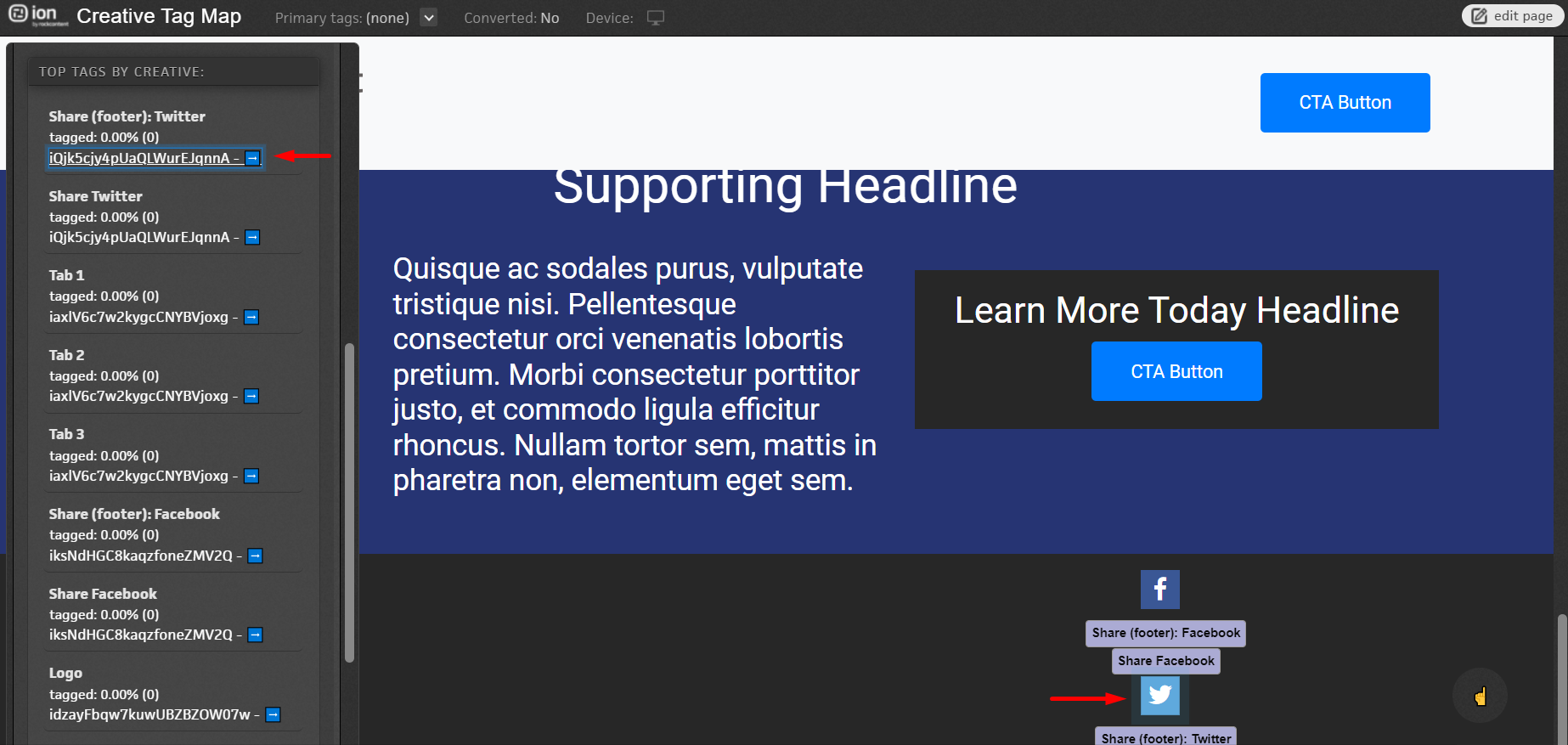Image resolution: width=1568 pixels, height=745 pixels.
Task: Click arrow icon for Share (footer): Twitter
Action: click(252, 158)
